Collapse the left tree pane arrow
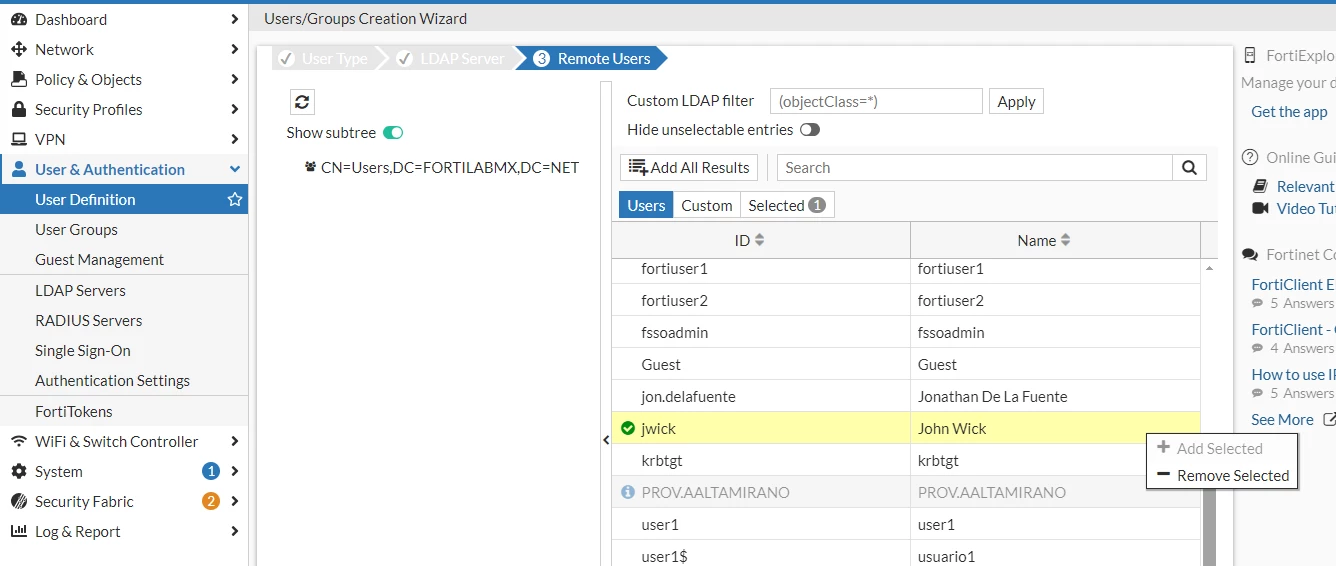1336x566 pixels. (x=605, y=440)
